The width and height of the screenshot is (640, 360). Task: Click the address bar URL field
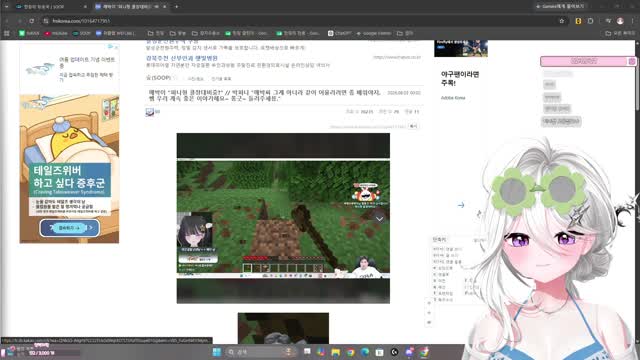pos(302,21)
